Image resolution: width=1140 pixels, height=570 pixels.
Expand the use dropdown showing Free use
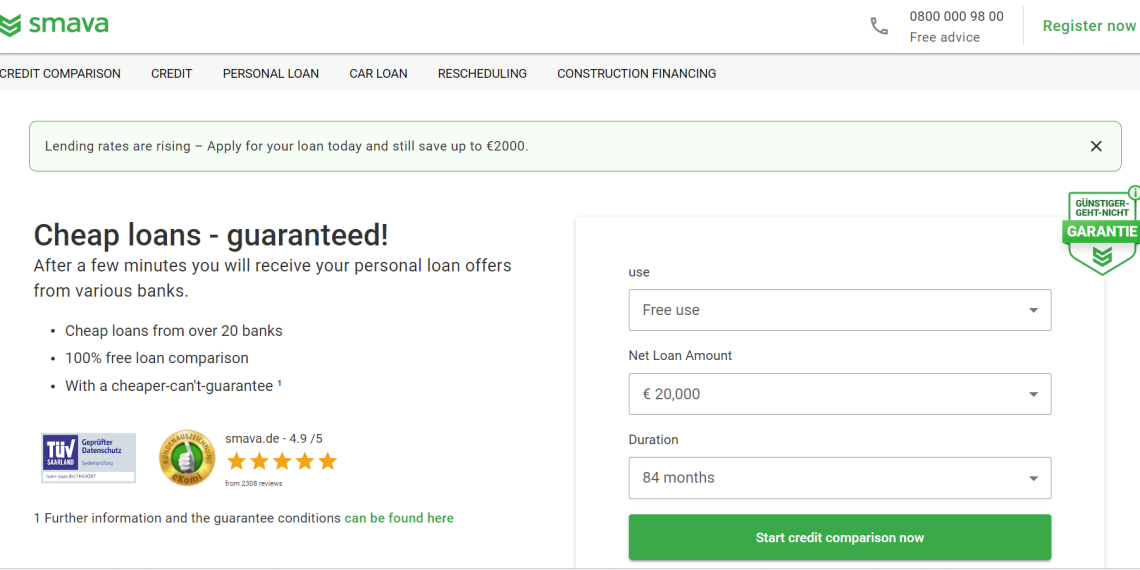(839, 310)
